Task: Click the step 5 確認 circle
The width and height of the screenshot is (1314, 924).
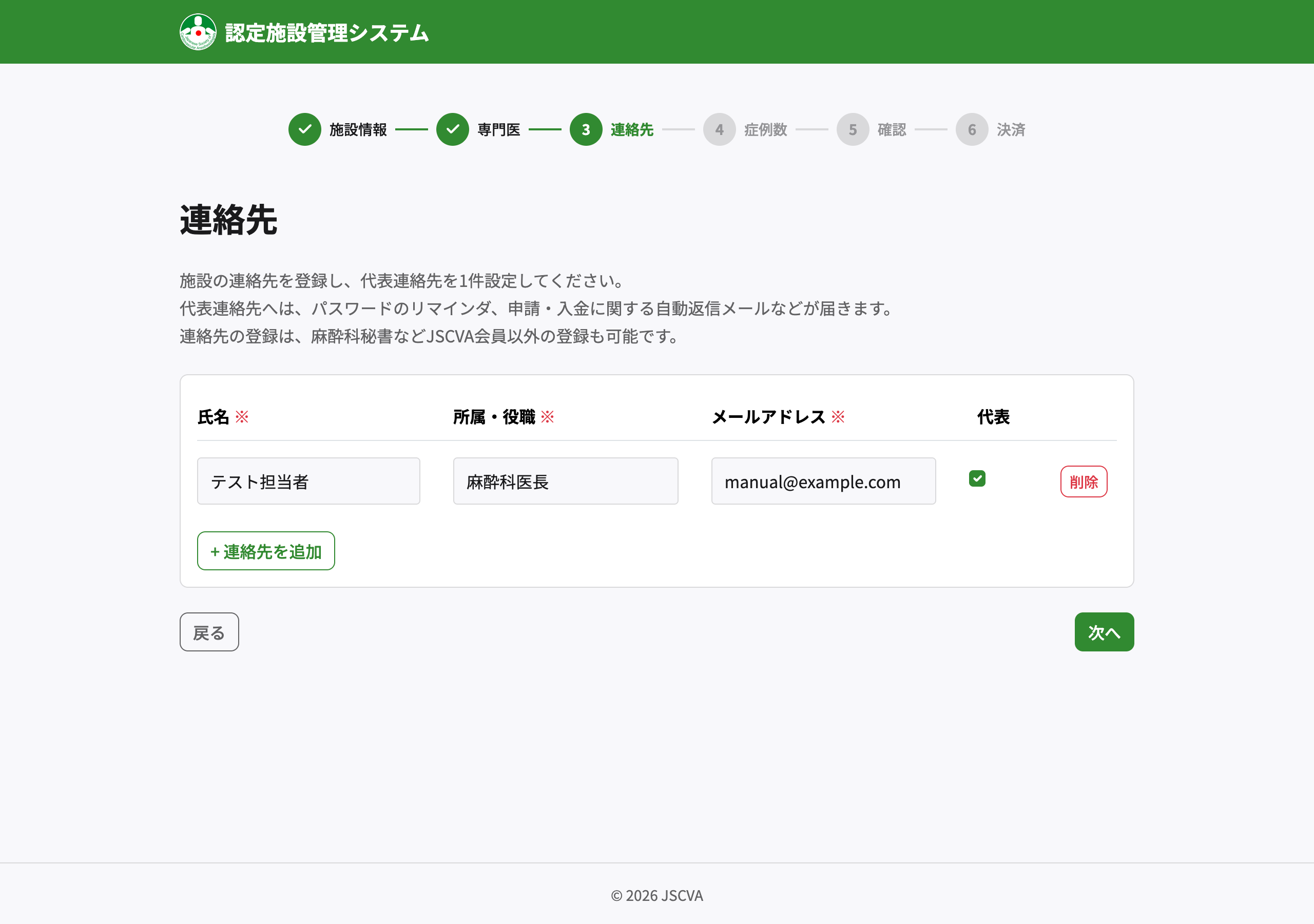Action: pyautogui.click(x=853, y=130)
